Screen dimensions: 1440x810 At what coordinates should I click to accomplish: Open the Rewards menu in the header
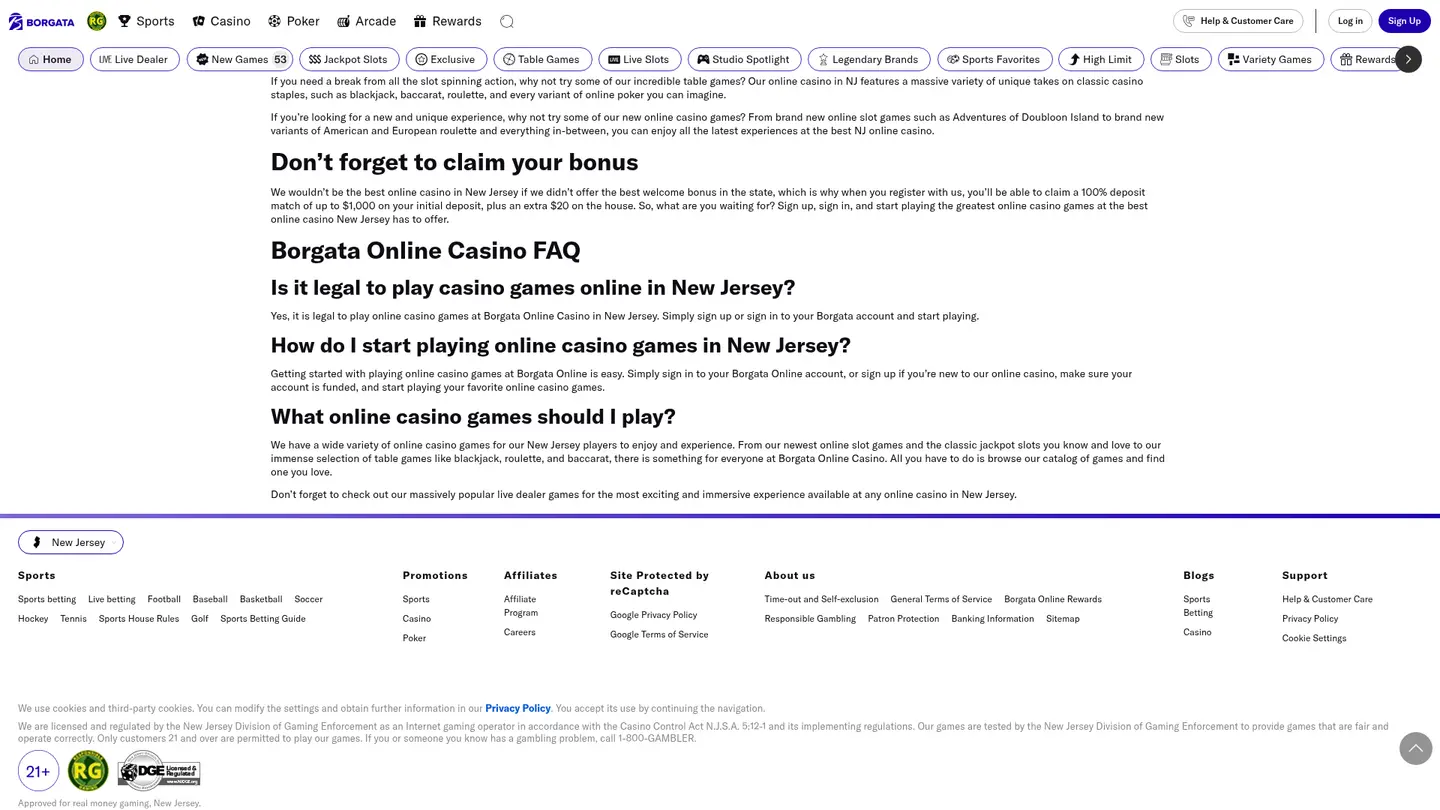click(447, 21)
